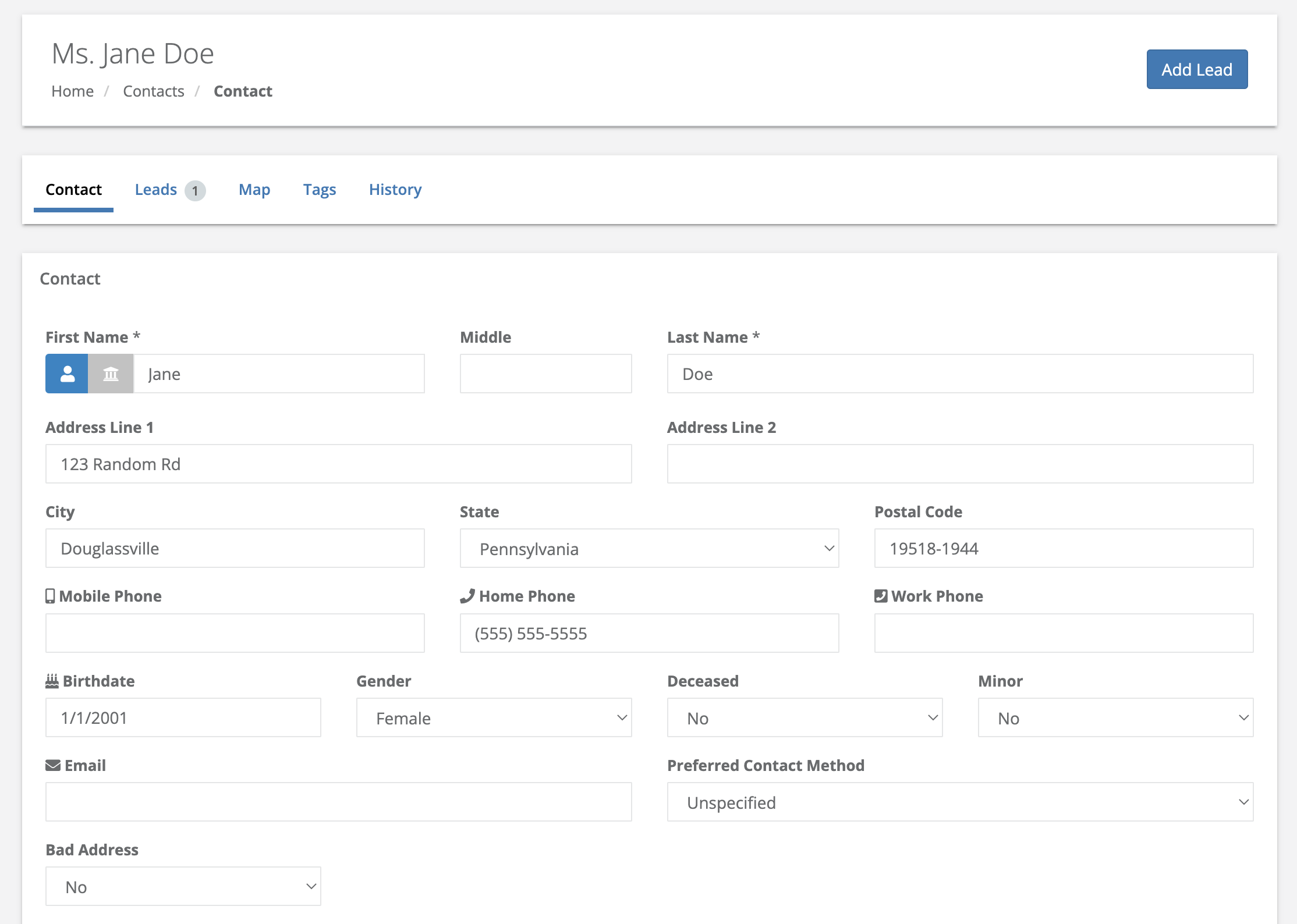This screenshot has width=1297, height=924.
Task: Open the History tab
Action: click(395, 190)
